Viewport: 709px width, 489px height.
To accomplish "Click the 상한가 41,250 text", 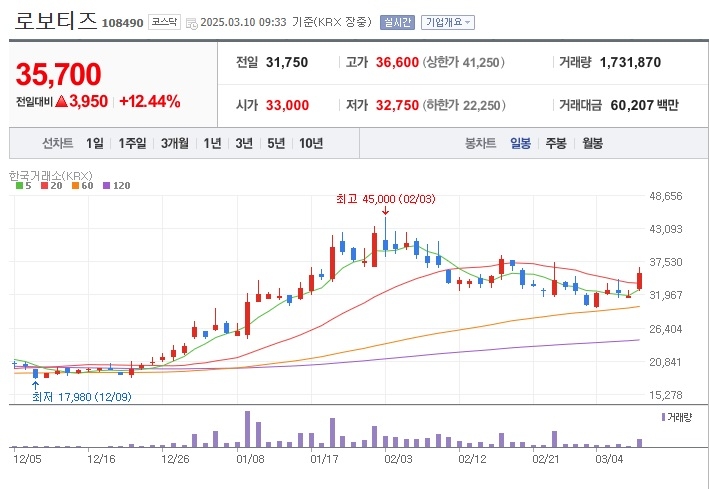I will click(463, 62).
